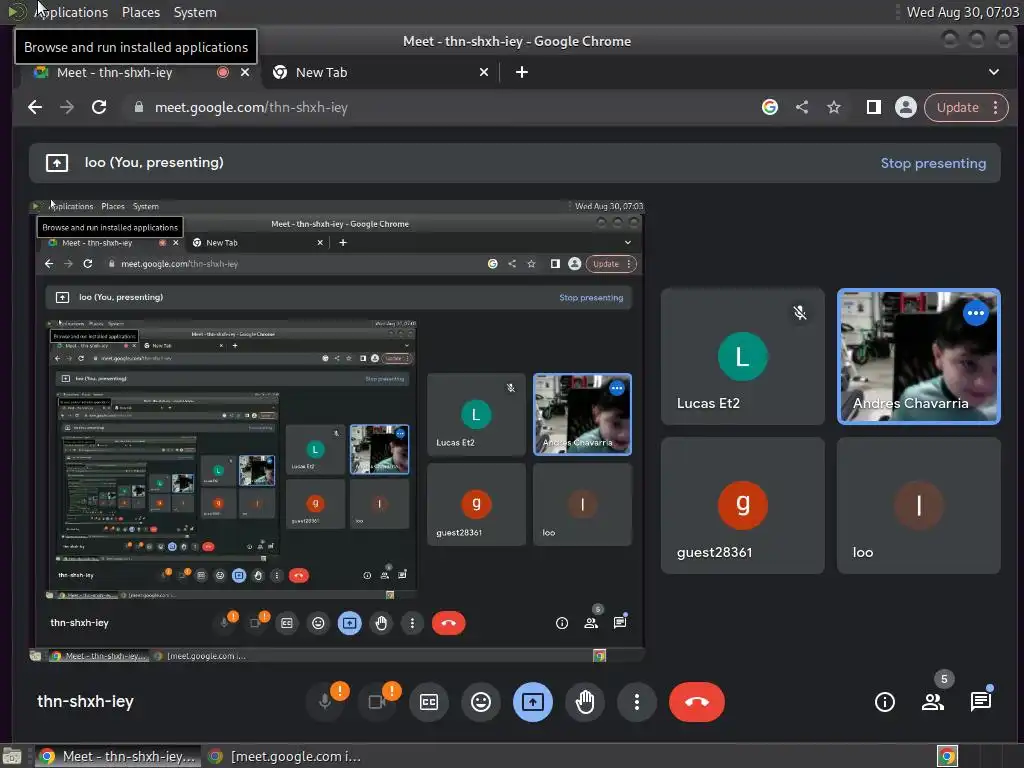Close the Meet tab

click(245, 72)
